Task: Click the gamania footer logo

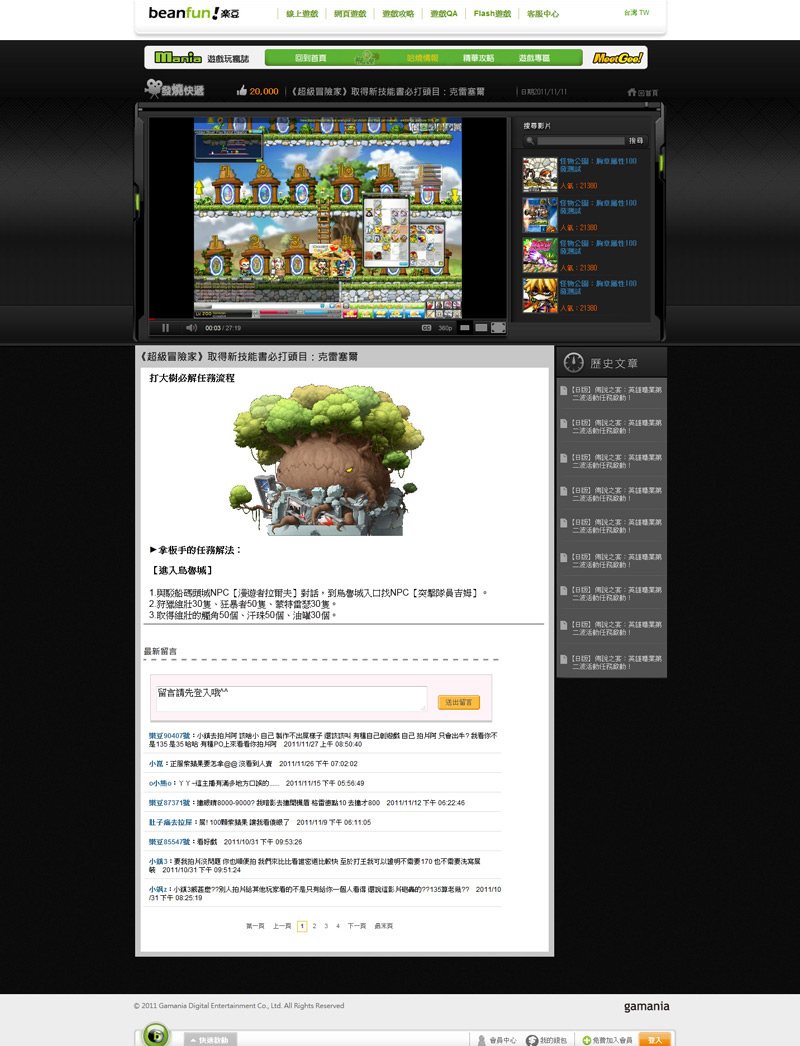Action: coord(647,1006)
